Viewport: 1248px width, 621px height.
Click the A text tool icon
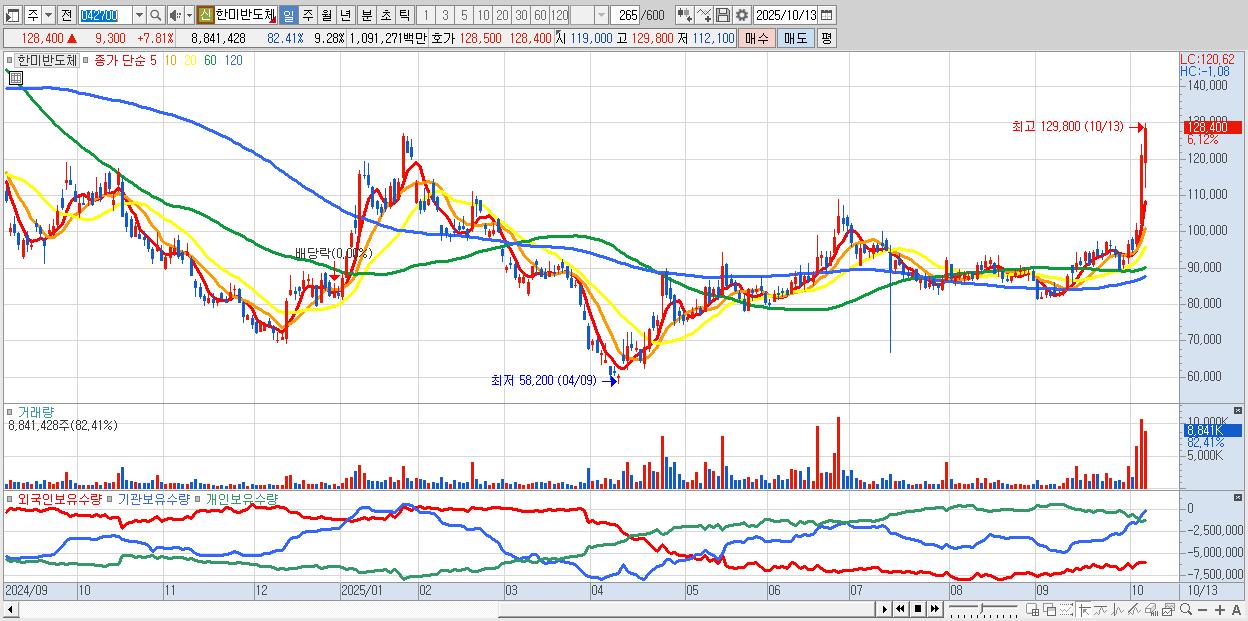click(1237, 610)
